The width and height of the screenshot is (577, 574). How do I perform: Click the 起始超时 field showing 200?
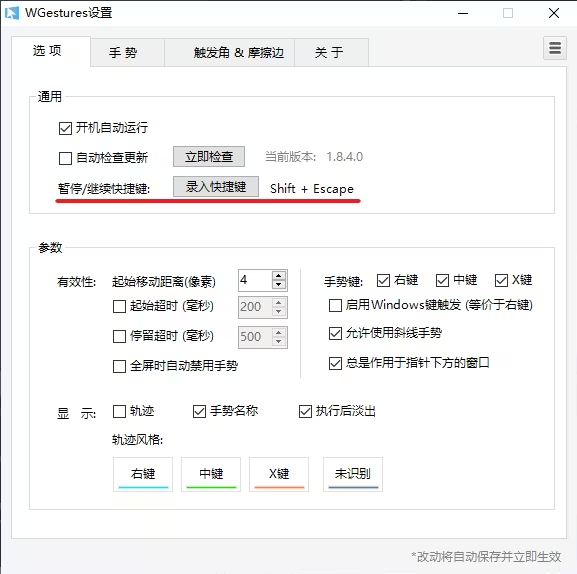click(x=255, y=307)
